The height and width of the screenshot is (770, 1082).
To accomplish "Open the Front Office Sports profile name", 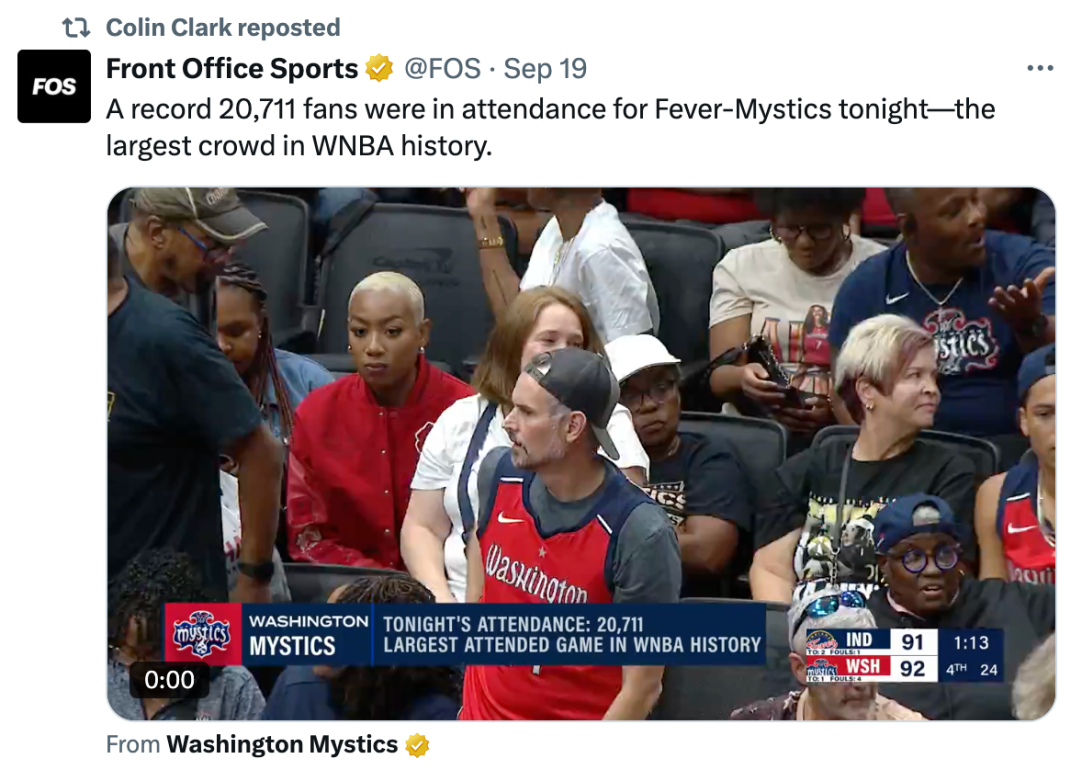I will point(232,68).
